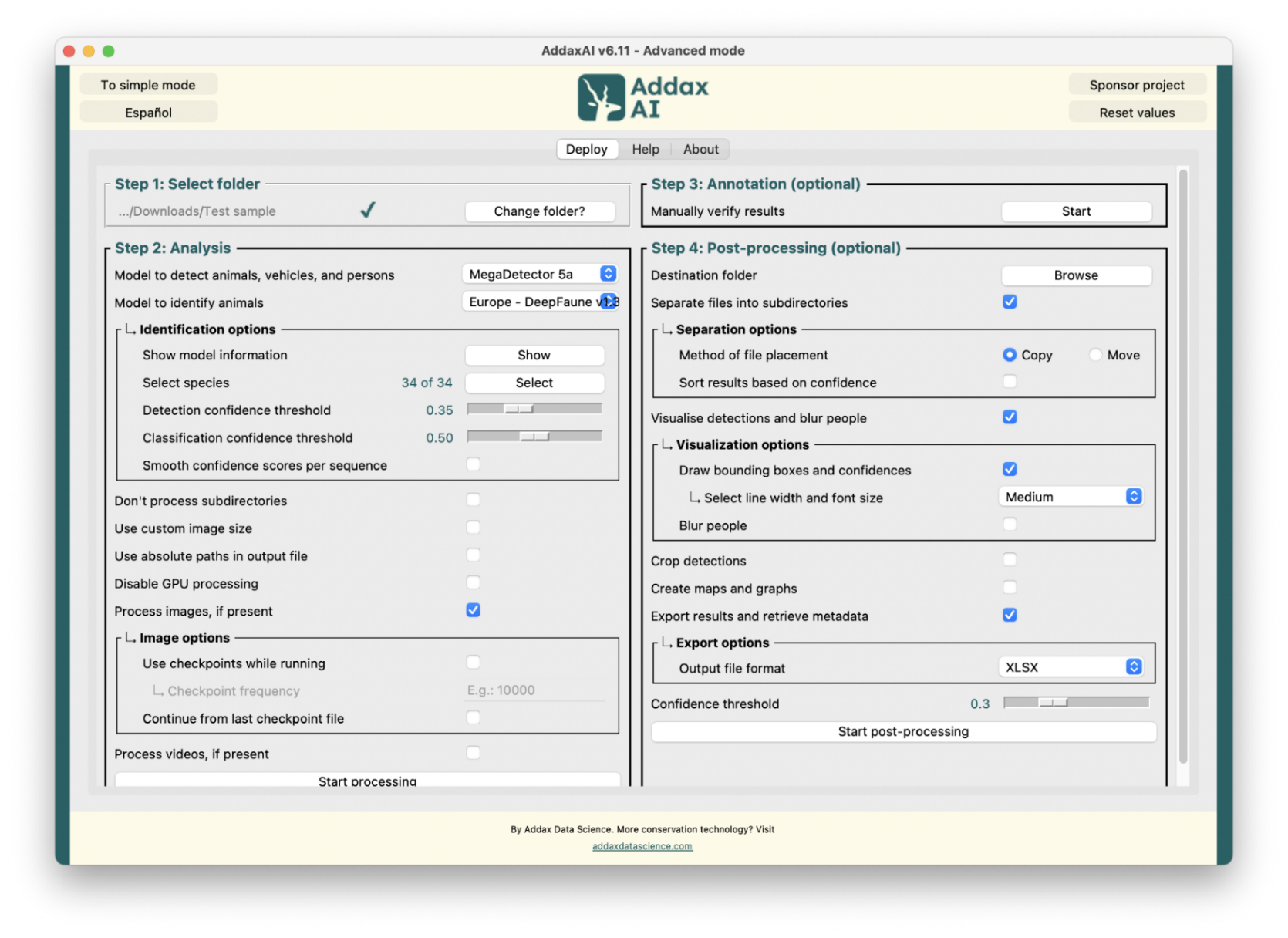
Task: Open the Help tab
Action: (645, 149)
